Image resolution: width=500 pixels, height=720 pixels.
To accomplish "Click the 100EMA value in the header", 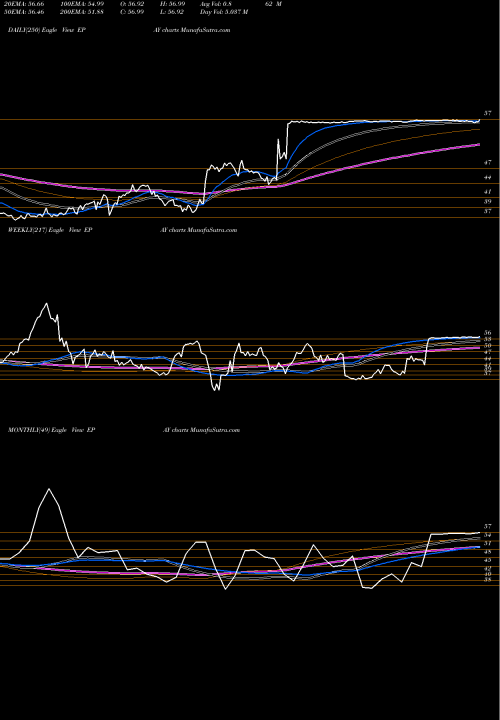I will (x=83, y=4).
